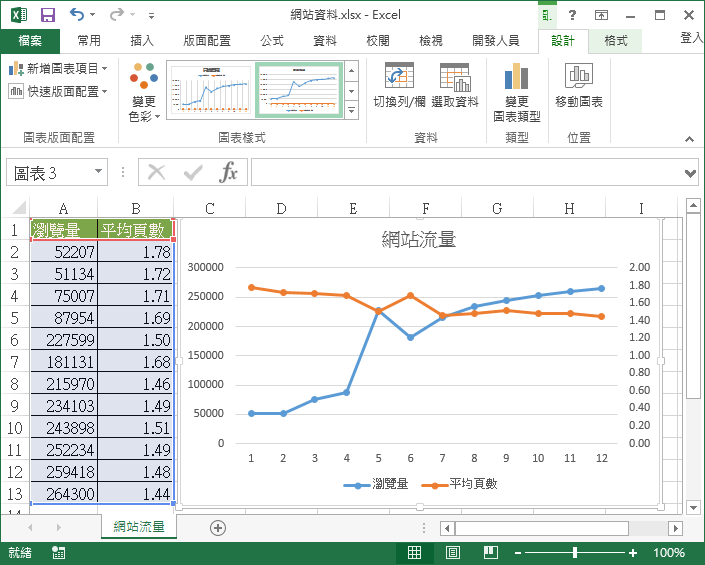
Task: Open the Name Box dropdown arrow
Action: coord(98,172)
